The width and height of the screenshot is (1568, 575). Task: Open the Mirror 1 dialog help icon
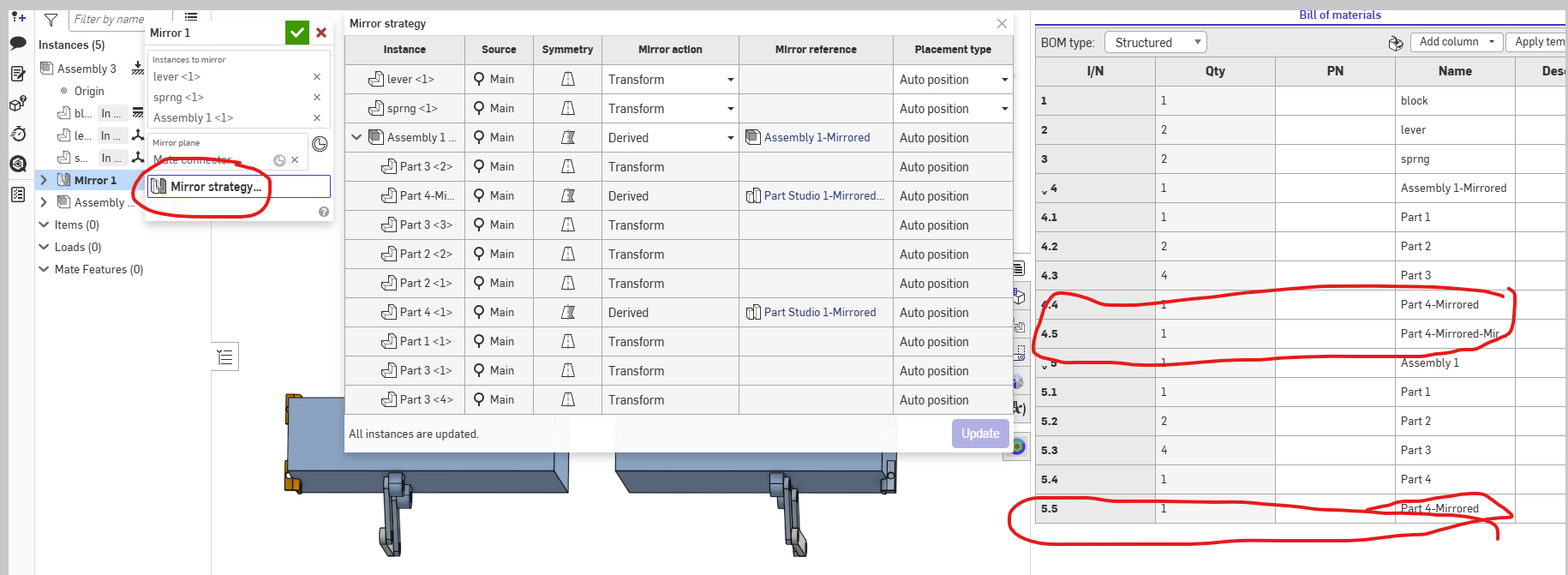pyautogui.click(x=324, y=212)
